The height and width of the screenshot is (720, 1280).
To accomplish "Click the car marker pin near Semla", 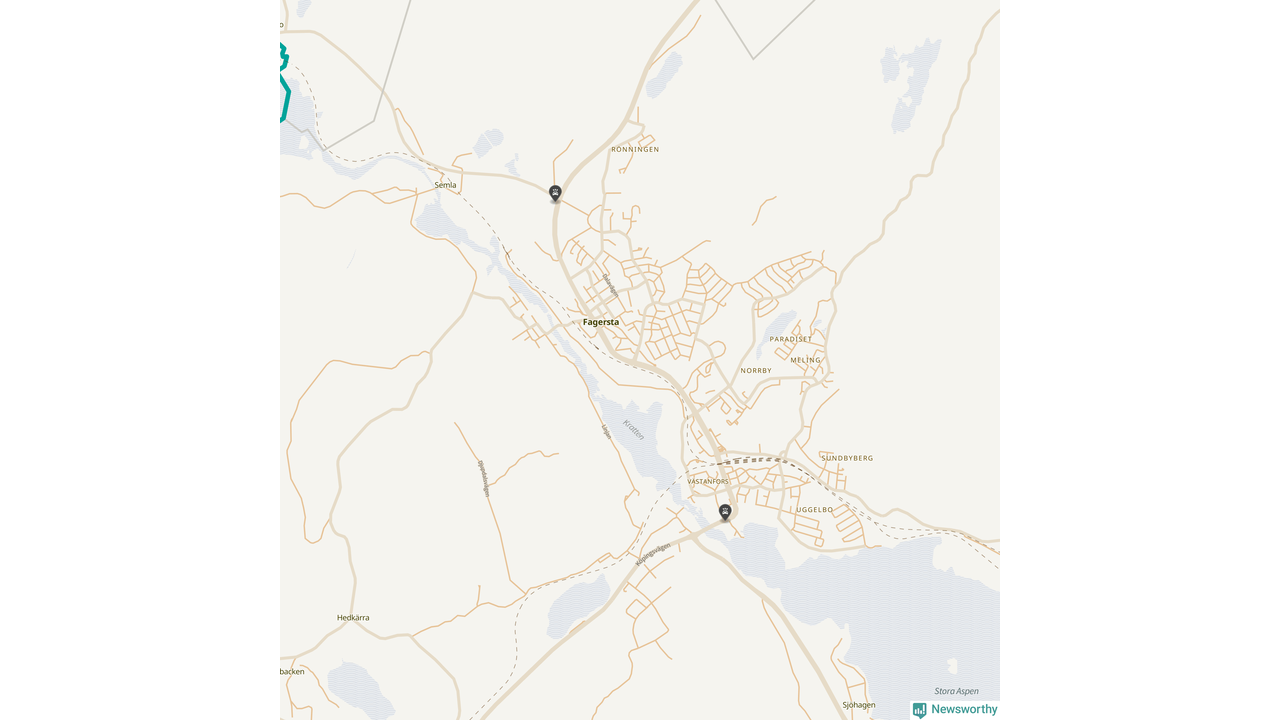I will coord(555,193).
